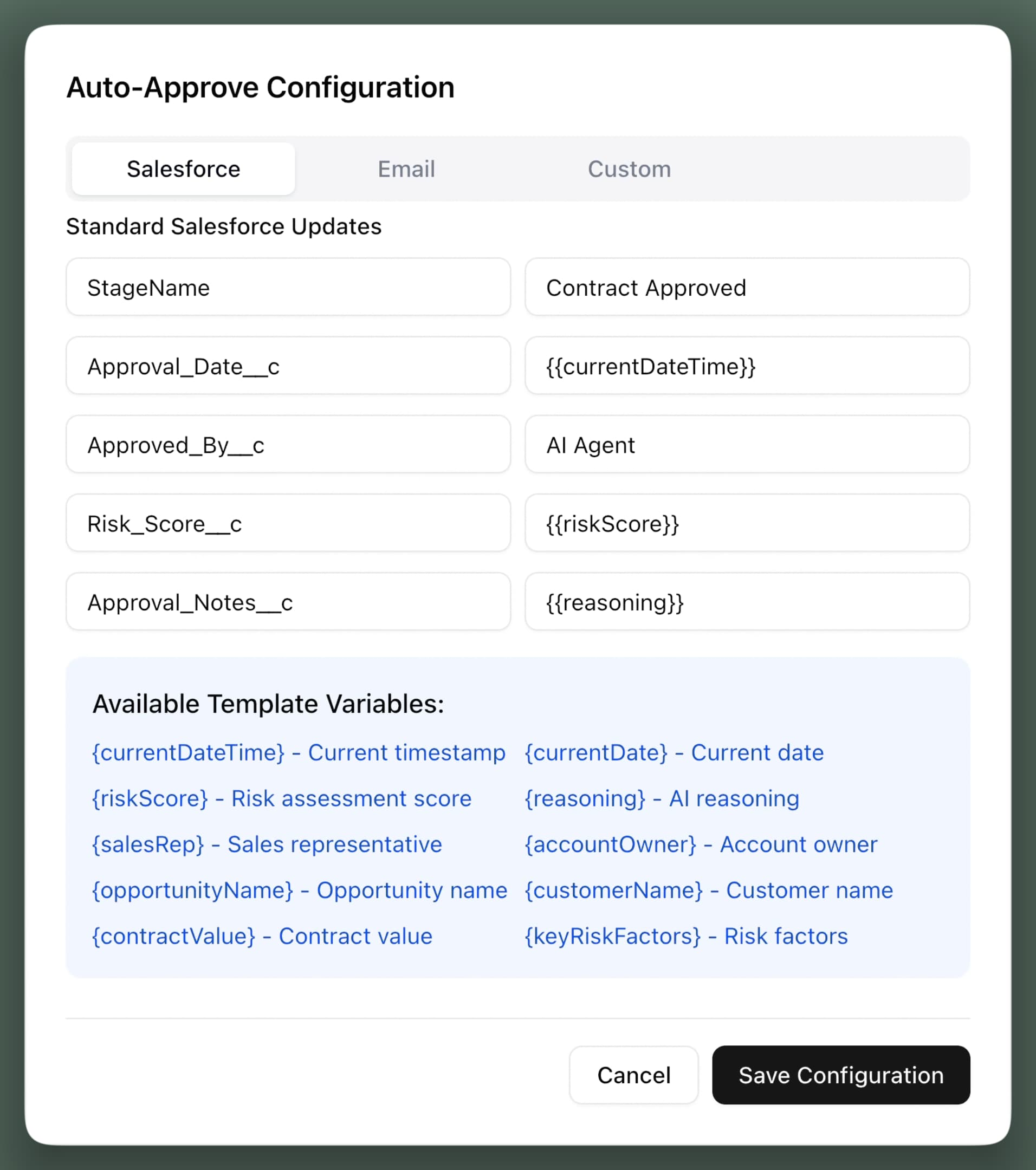Viewport: 1036px width, 1170px height.
Task: Select the {customerName} - Customer name text
Action: (x=709, y=890)
